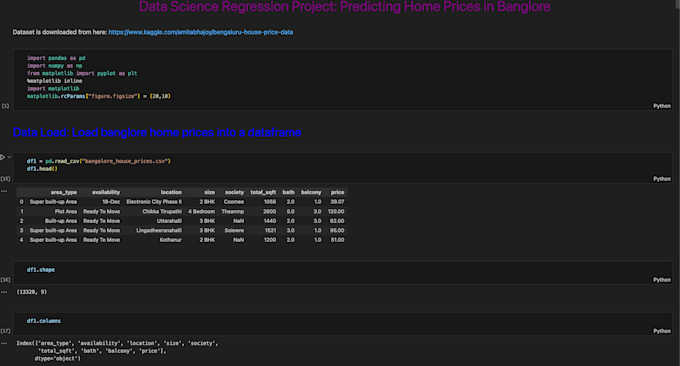This screenshot has width=680, height=366.
Task: Click the area_type column header
Action: point(63,192)
